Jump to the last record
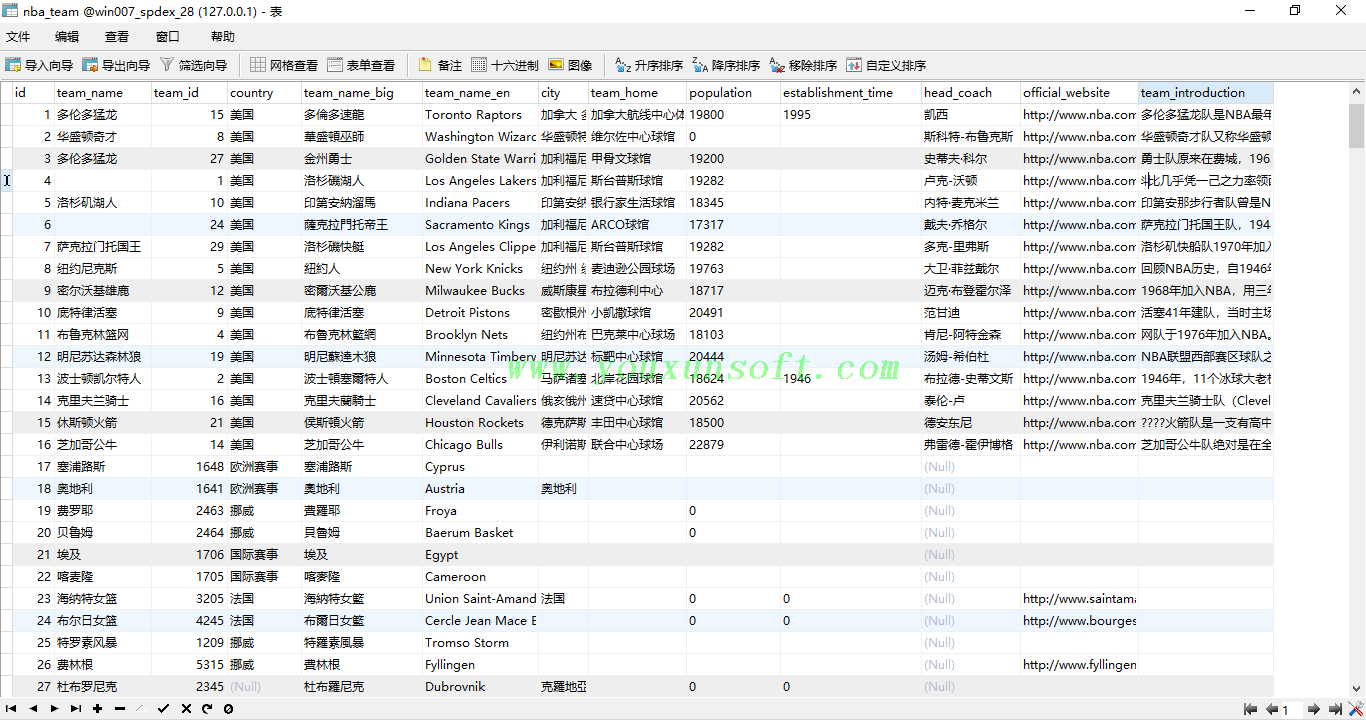 [x=76, y=709]
